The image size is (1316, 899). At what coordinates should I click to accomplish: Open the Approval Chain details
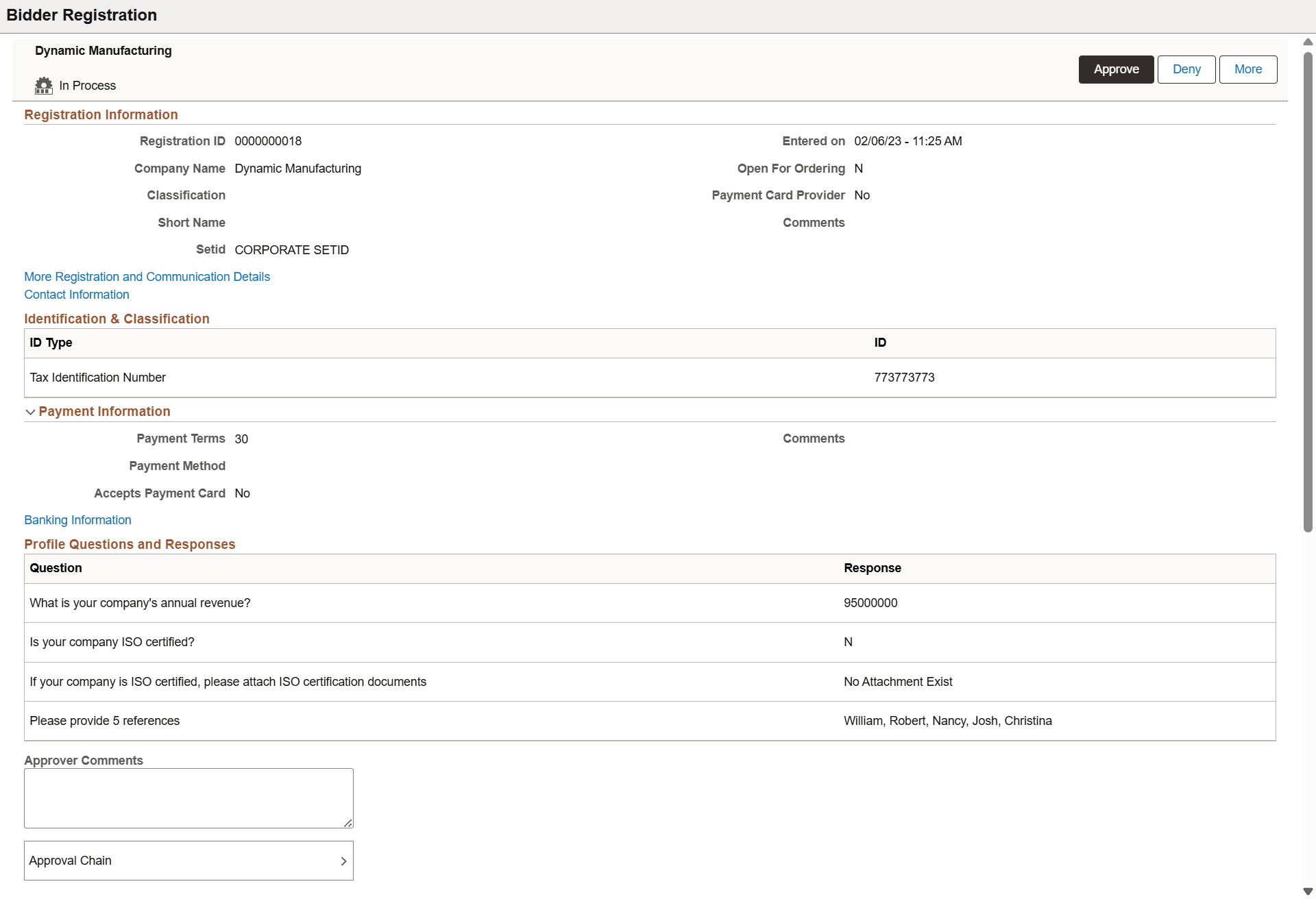(x=188, y=860)
